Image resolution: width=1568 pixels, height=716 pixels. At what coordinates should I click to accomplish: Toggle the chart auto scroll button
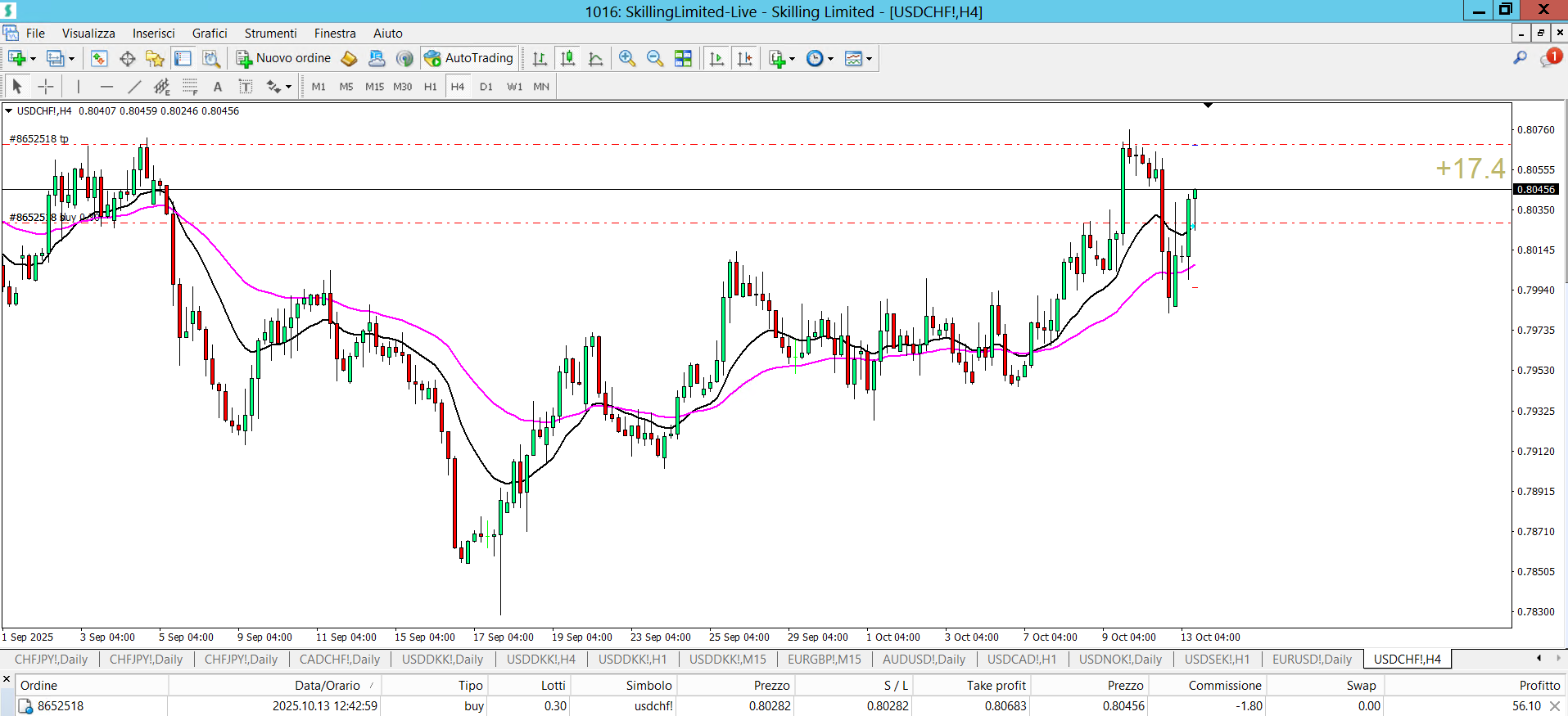pyautogui.click(x=716, y=58)
